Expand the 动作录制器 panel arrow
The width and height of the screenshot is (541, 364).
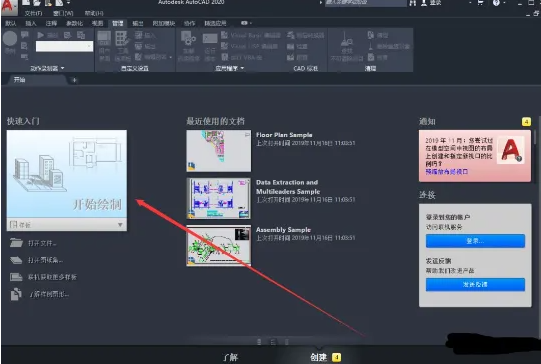(x=62, y=68)
